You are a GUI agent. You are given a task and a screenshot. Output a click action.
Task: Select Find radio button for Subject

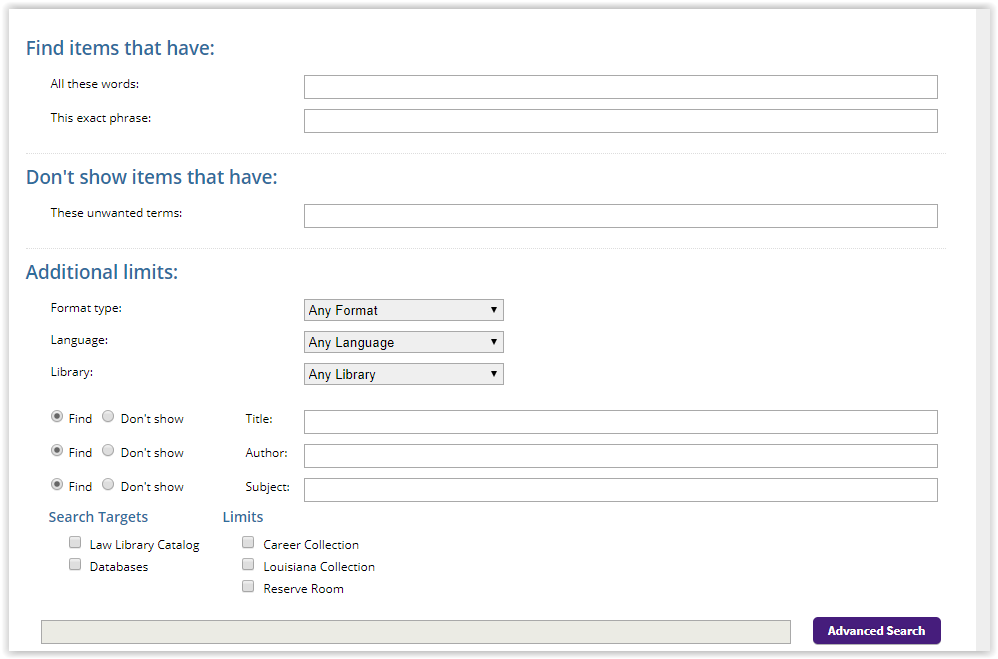tap(57, 485)
